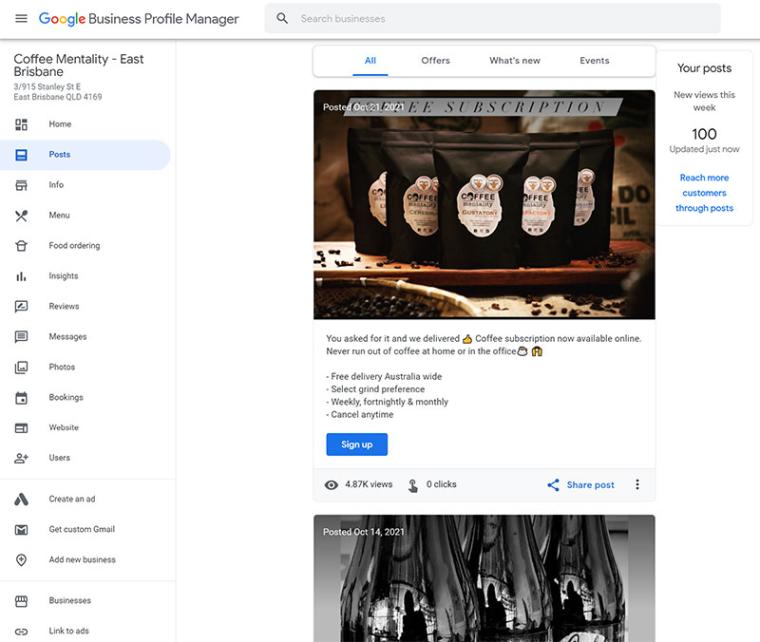Switch to the What's new tab
The image size is (760, 642).
[514, 61]
